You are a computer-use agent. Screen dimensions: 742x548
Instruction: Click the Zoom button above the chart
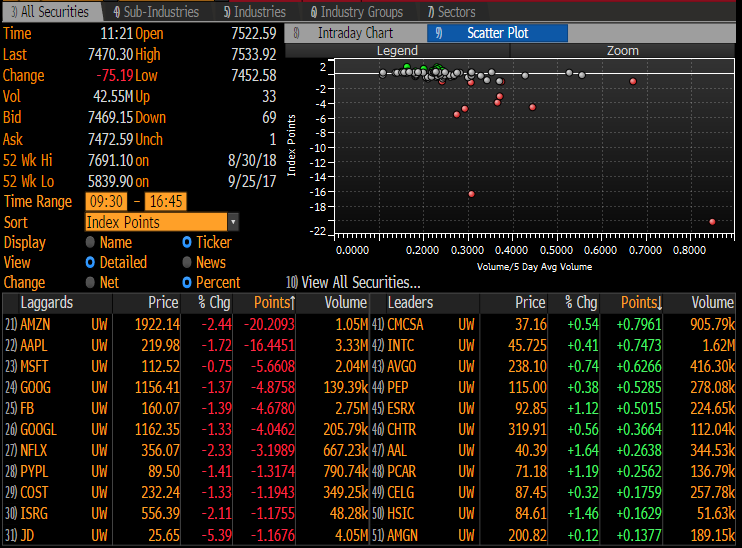623,51
